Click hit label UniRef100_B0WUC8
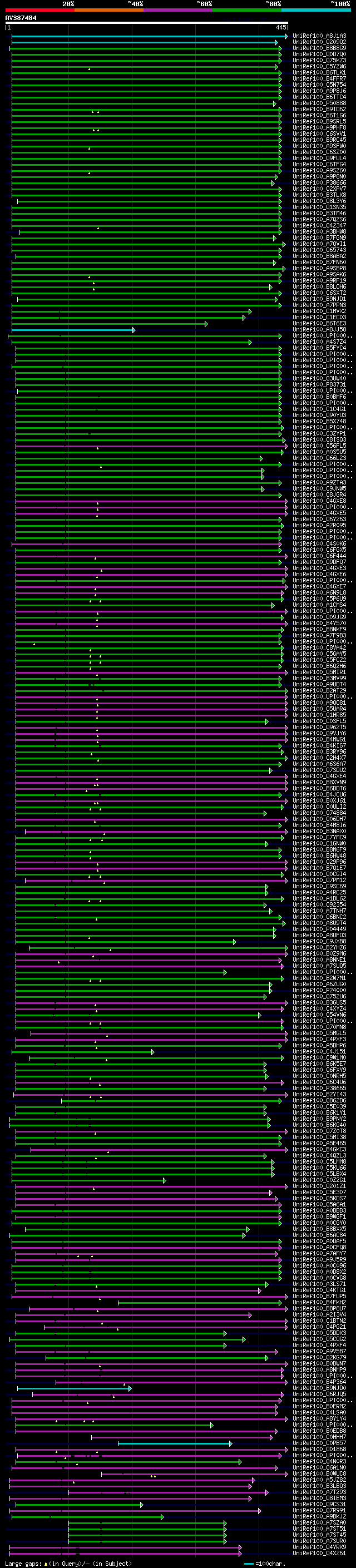The image size is (356, 1568). [x=319, y=1473]
